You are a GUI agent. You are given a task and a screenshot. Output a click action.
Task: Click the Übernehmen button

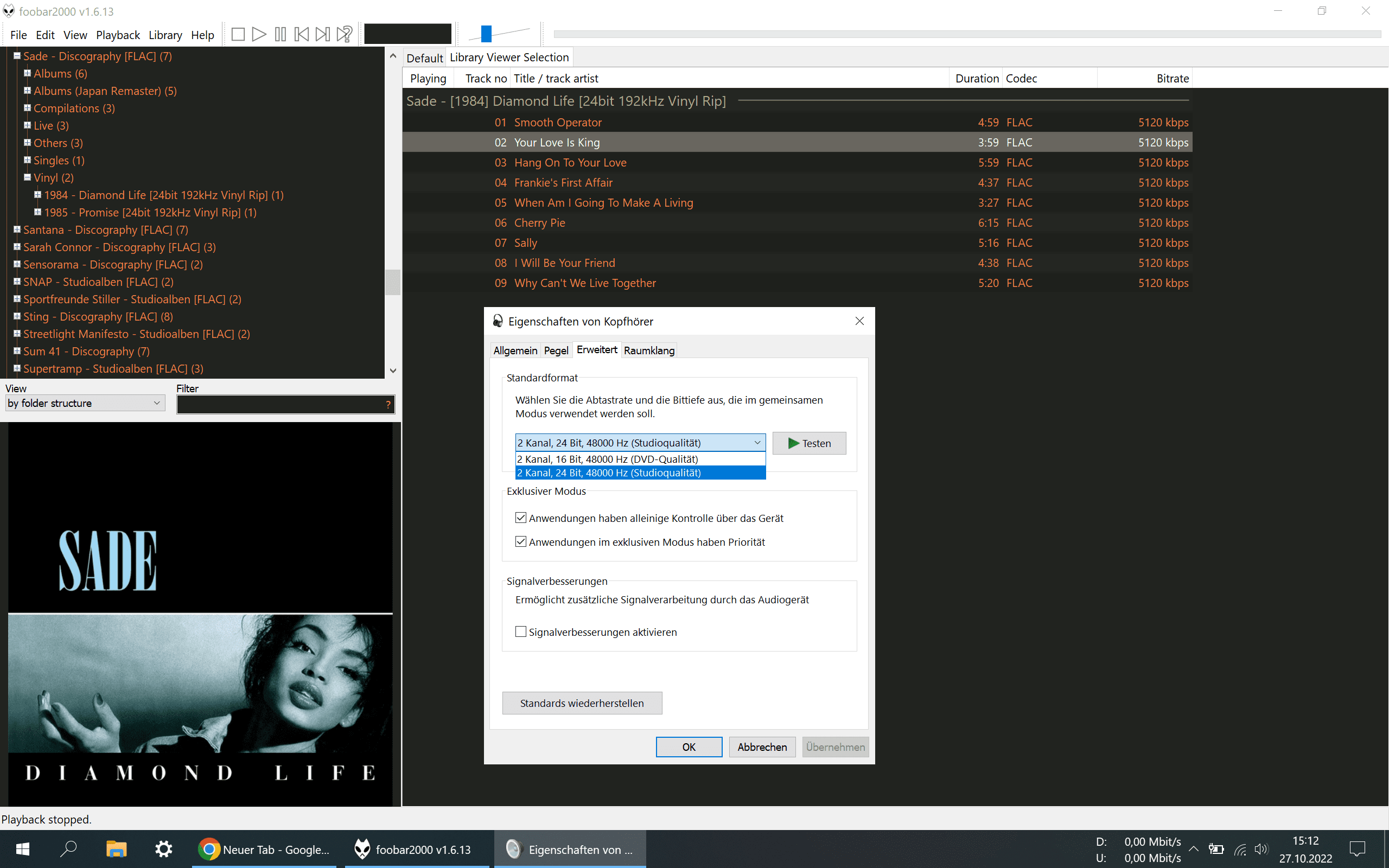835,747
